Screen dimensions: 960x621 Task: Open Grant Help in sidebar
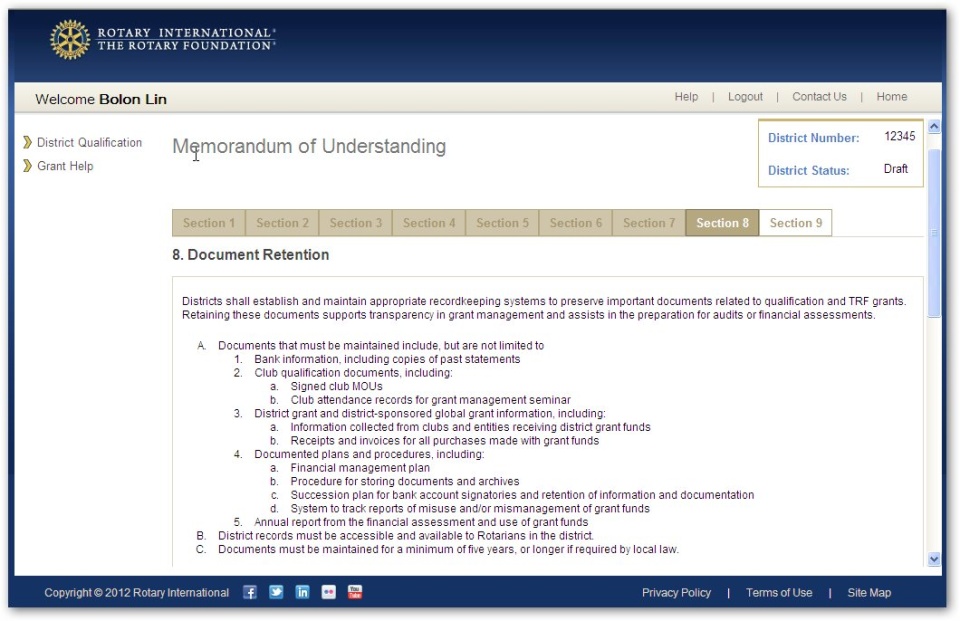[x=65, y=166]
